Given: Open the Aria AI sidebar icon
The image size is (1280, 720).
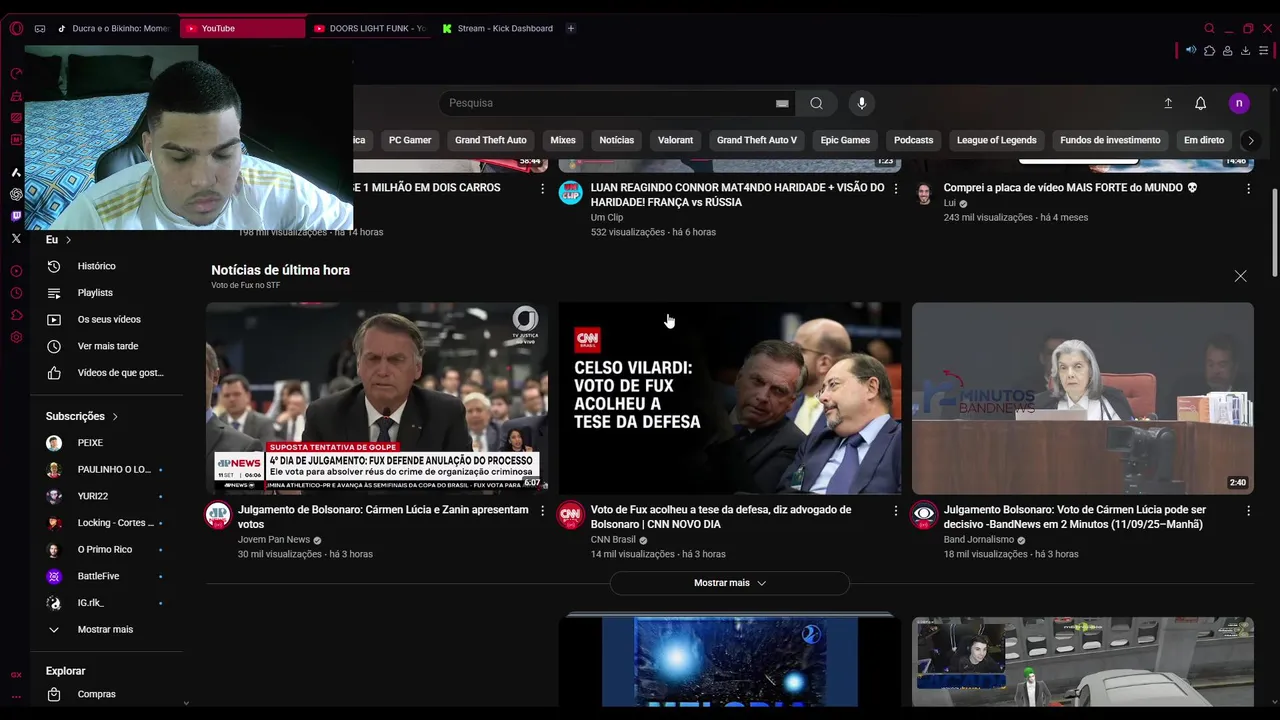Looking at the screenshot, I should pyautogui.click(x=16, y=172).
